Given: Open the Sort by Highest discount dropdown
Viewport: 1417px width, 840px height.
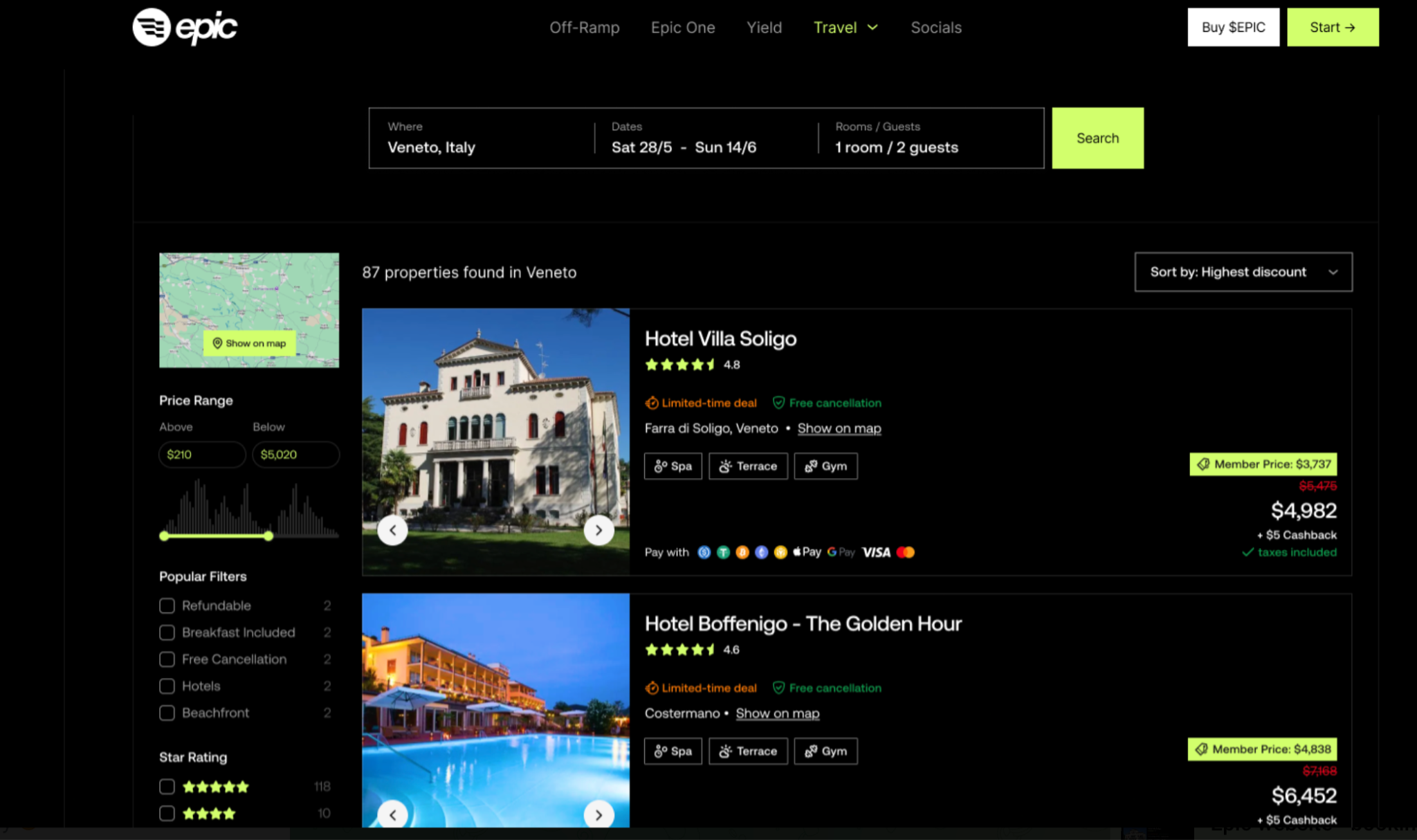Looking at the screenshot, I should tap(1243, 272).
